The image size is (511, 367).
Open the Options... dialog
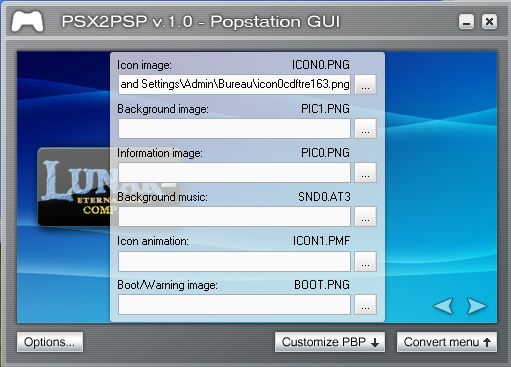[x=50, y=342]
